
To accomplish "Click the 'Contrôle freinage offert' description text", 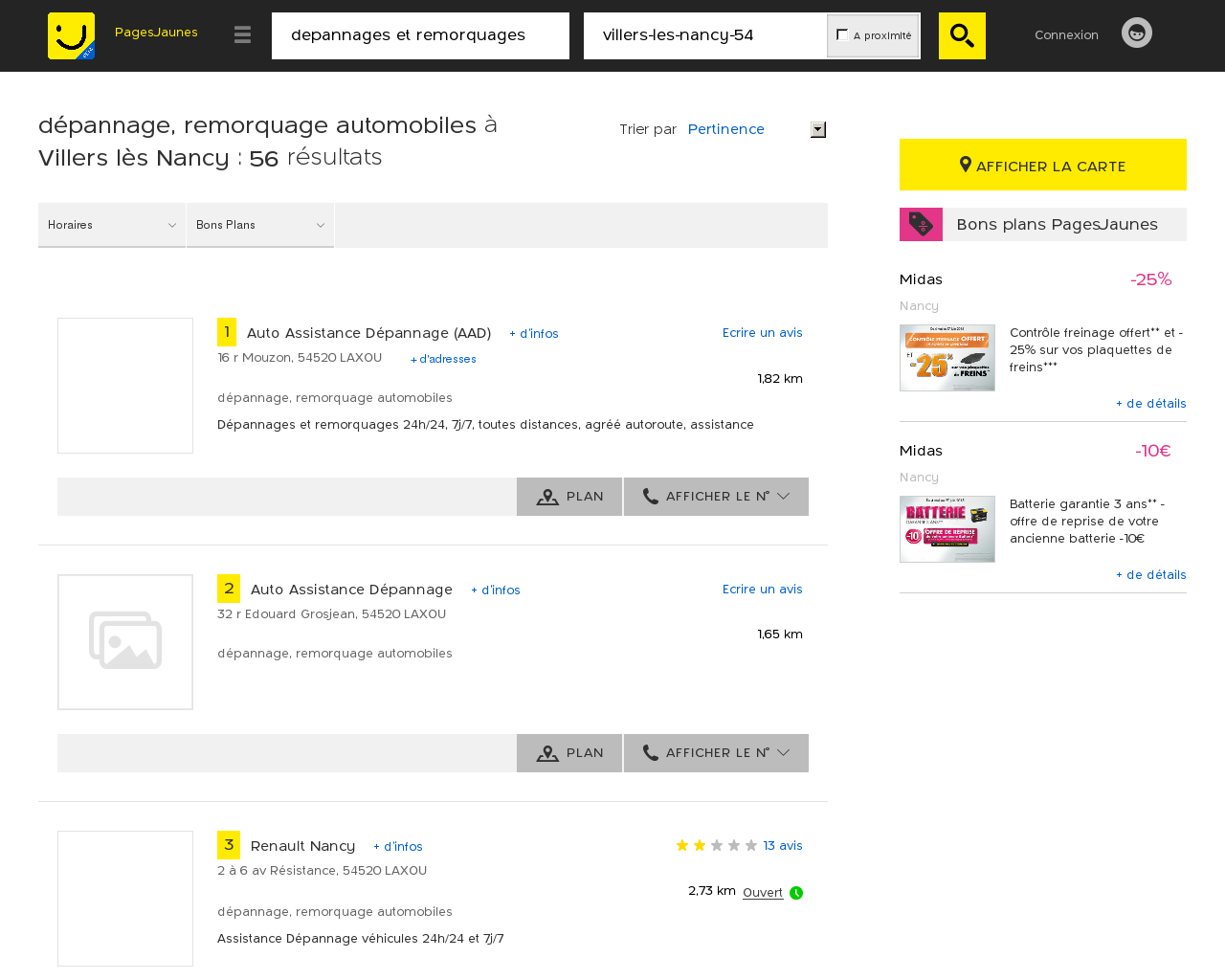I will 1097,350.
